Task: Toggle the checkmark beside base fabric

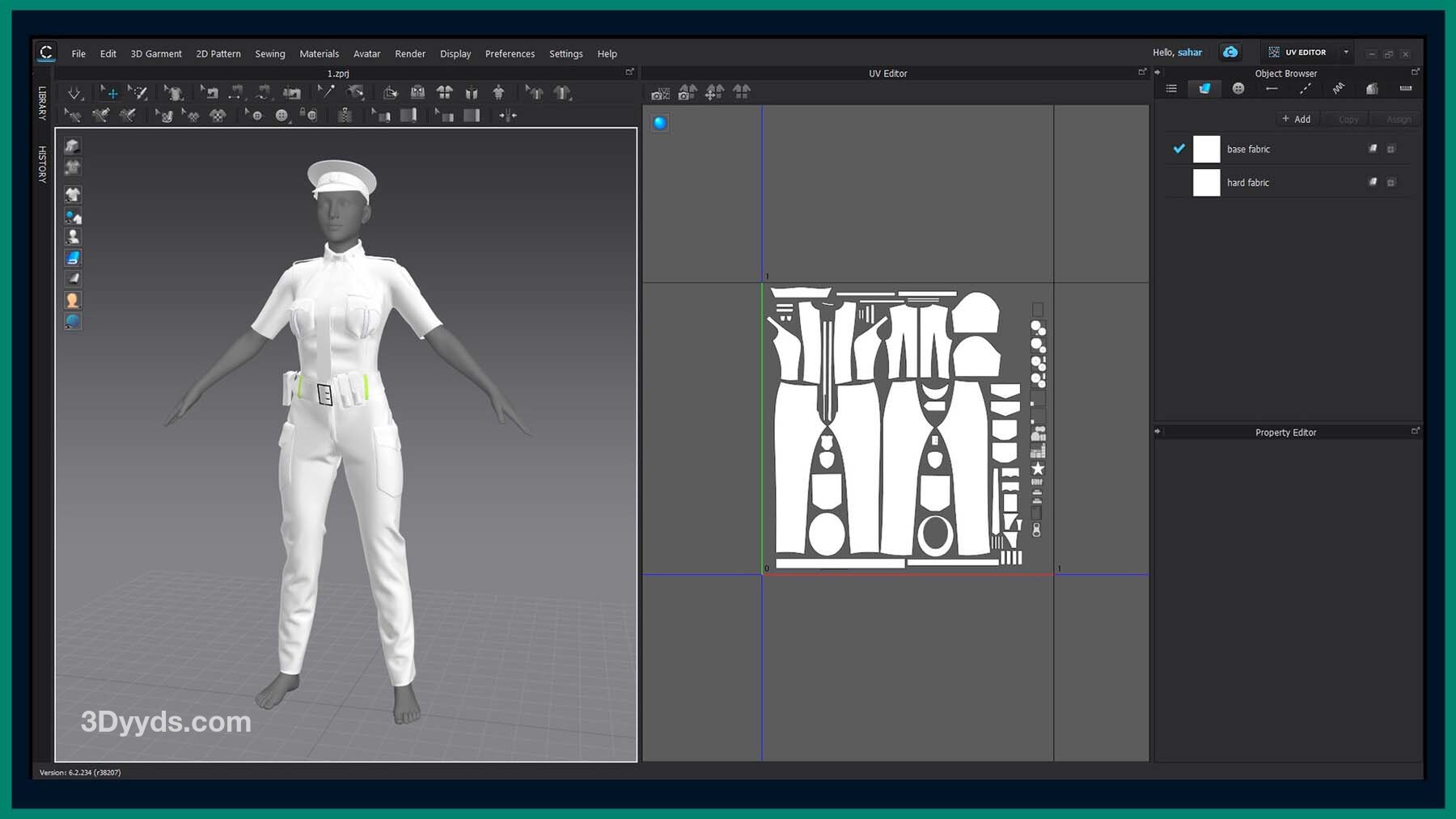Action: click(1179, 149)
